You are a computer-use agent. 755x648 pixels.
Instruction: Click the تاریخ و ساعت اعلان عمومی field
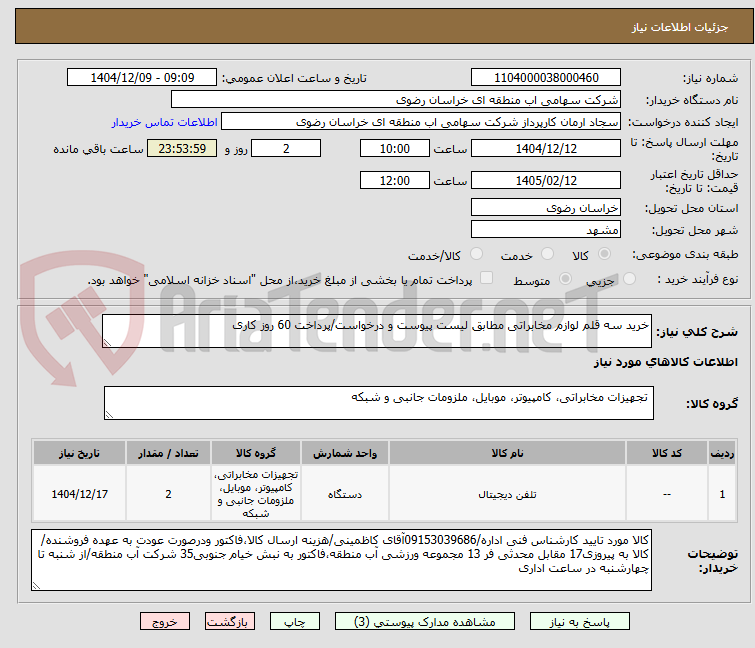point(142,78)
